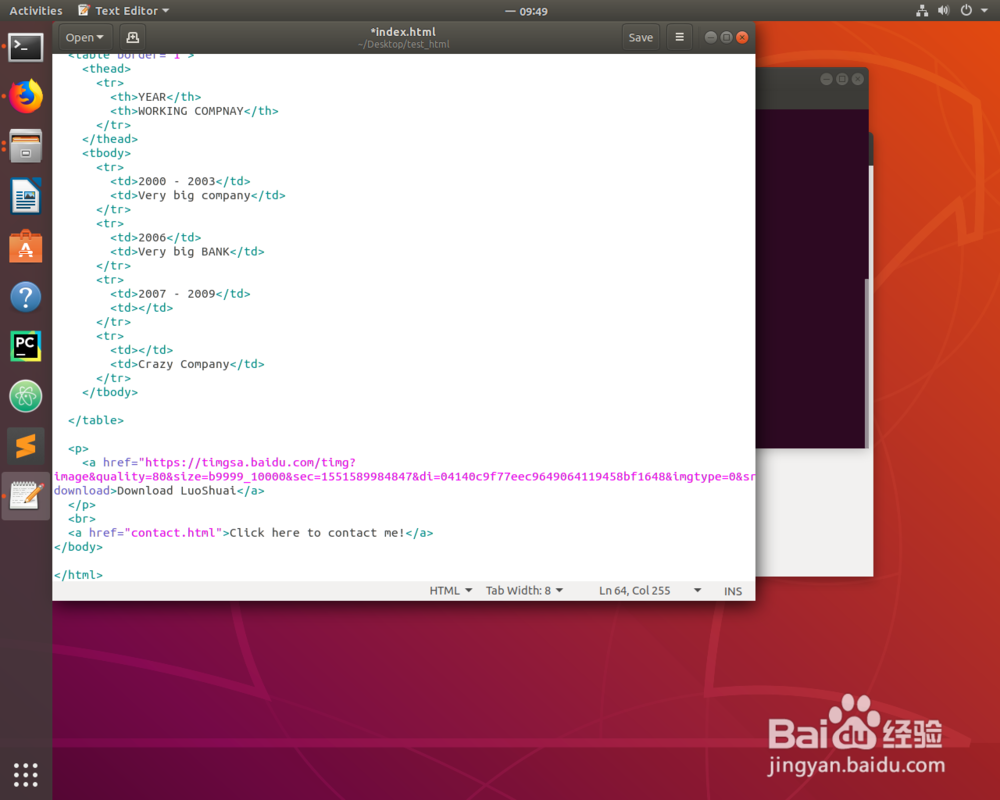Select the Text Editor dock icon
1000x800 pixels.
click(26, 496)
